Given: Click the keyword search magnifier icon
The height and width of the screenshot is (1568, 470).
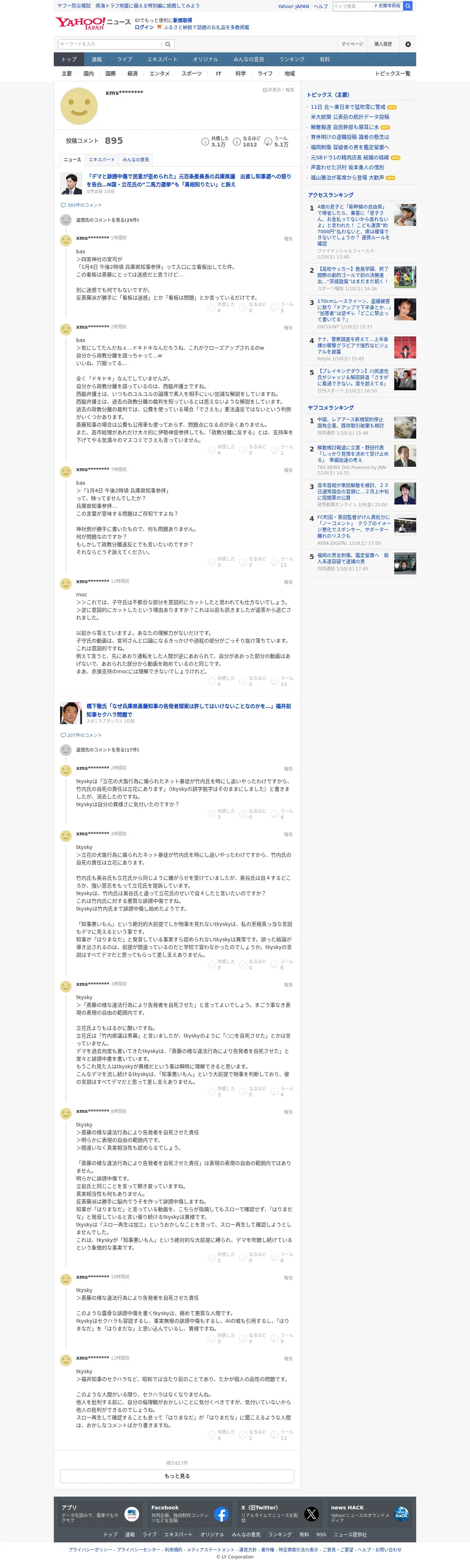Looking at the screenshot, I should (169, 44).
